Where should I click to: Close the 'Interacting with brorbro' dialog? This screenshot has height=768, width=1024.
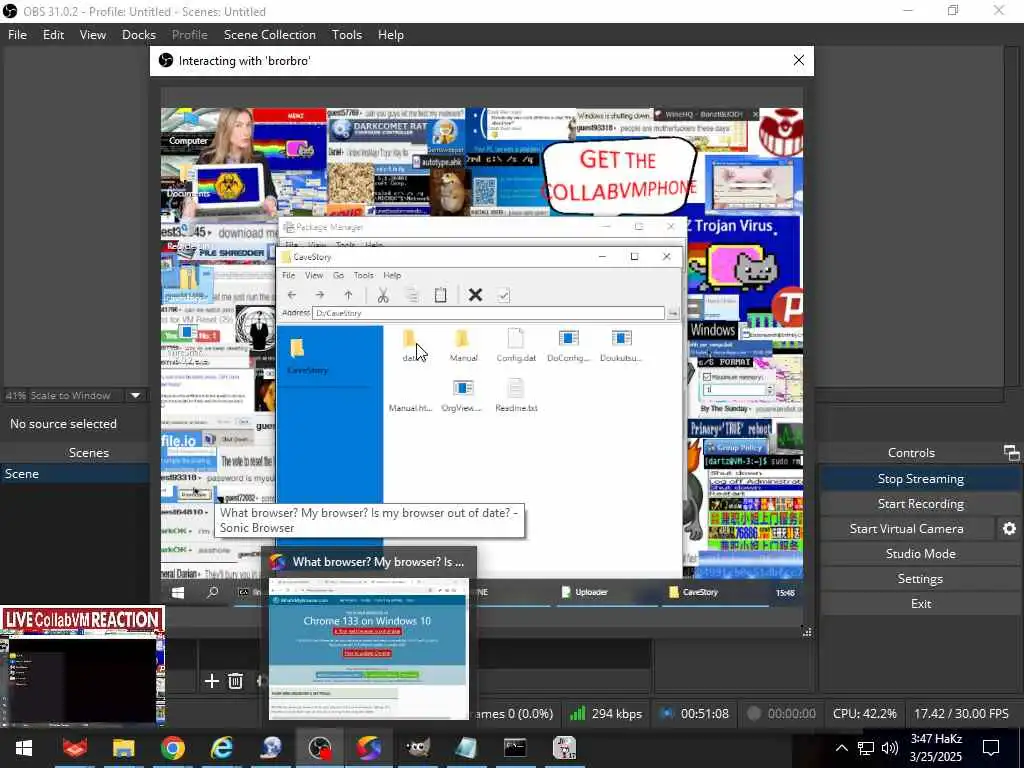point(798,60)
